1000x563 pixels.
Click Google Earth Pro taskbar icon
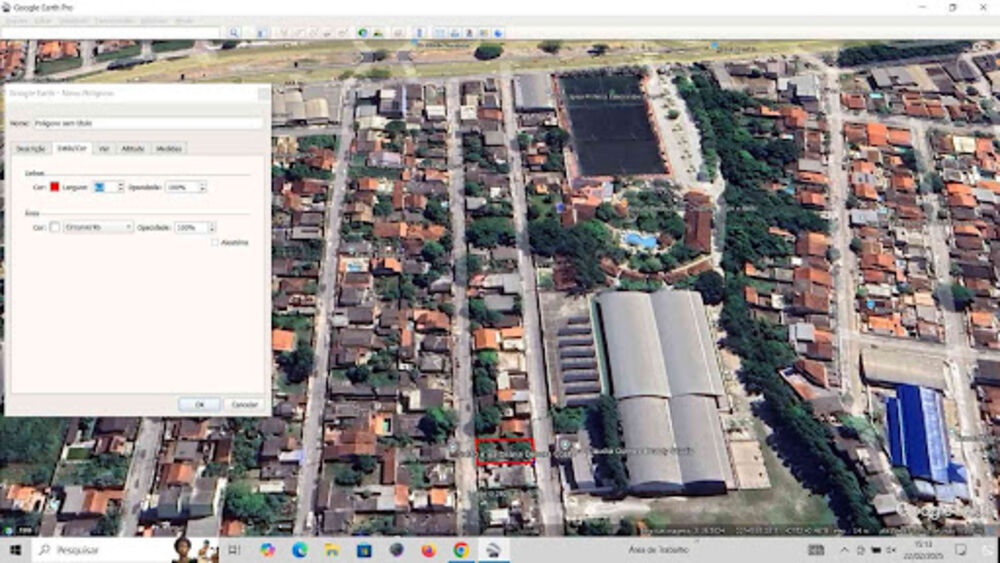pyautogui.click(x=494, y=550)
